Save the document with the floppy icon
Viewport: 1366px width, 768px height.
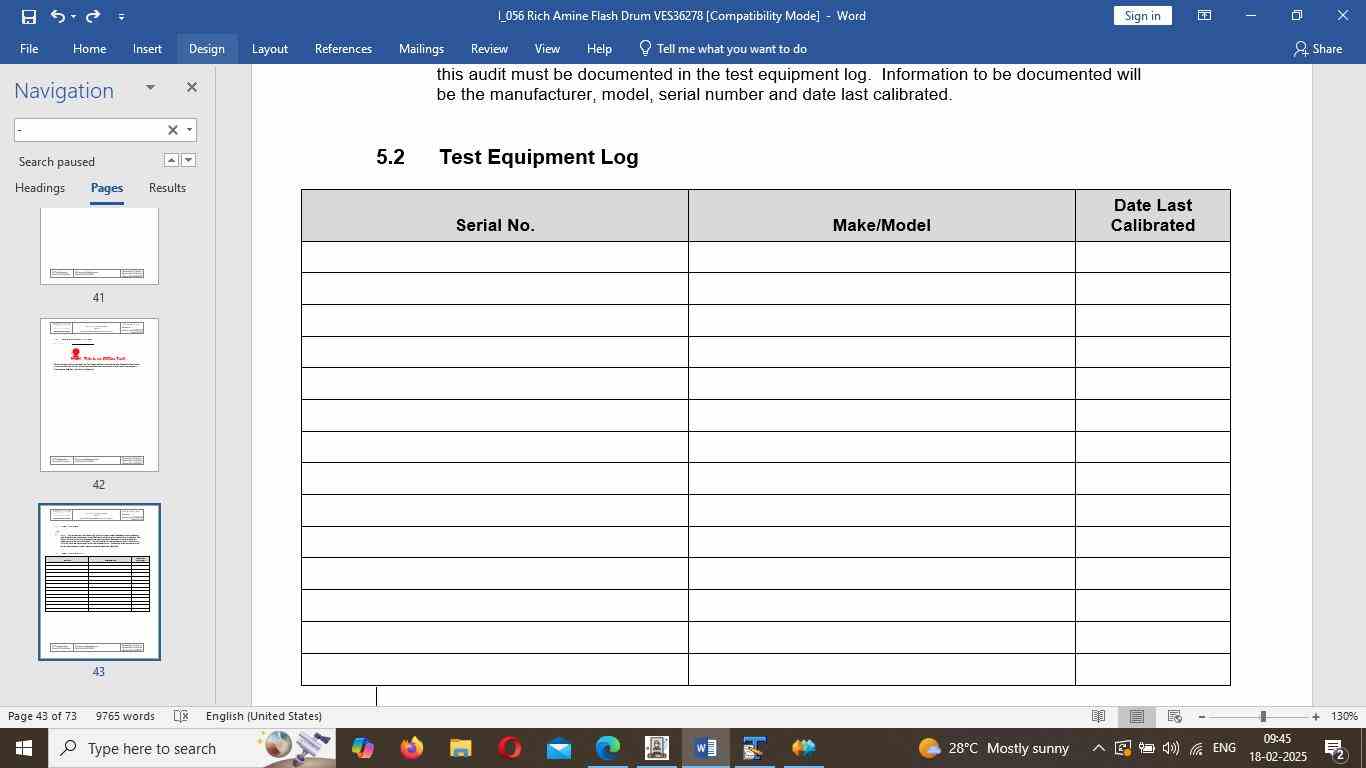pyautogui.click(x=28, y=16)
